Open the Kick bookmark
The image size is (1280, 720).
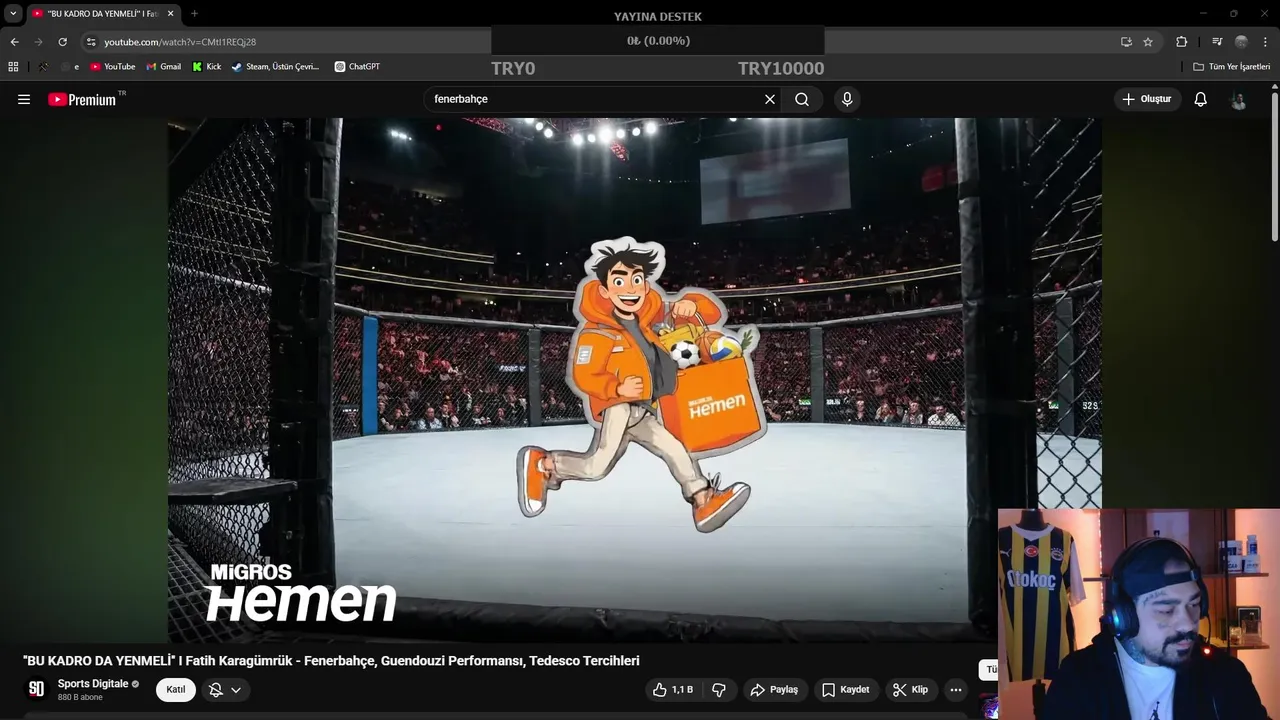pos(206,67)
